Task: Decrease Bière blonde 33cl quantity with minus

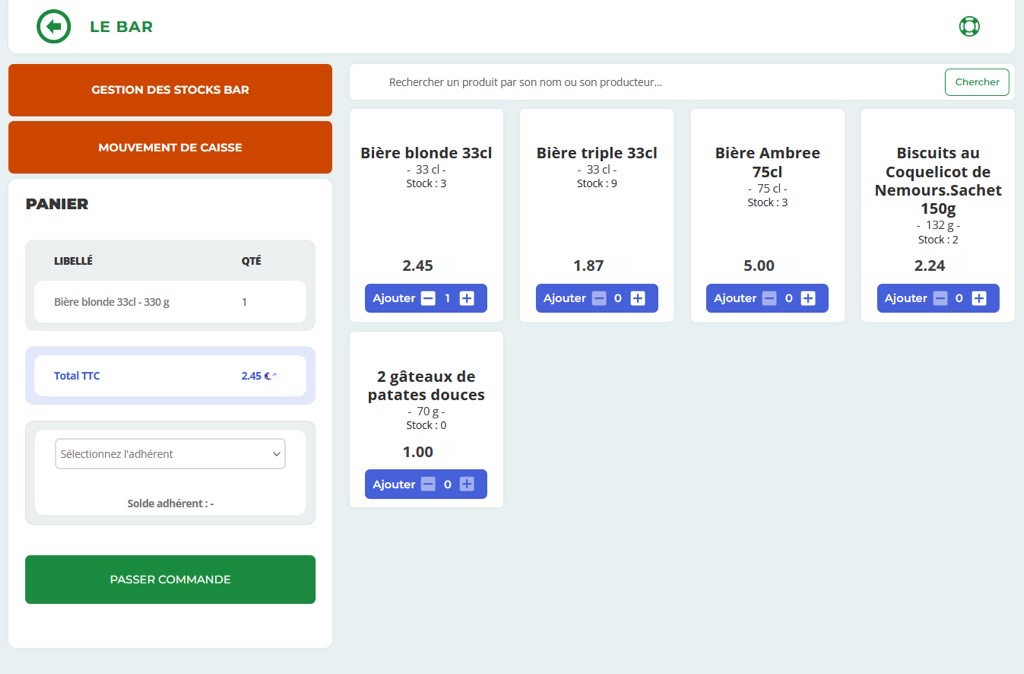Action: point(428,298)
